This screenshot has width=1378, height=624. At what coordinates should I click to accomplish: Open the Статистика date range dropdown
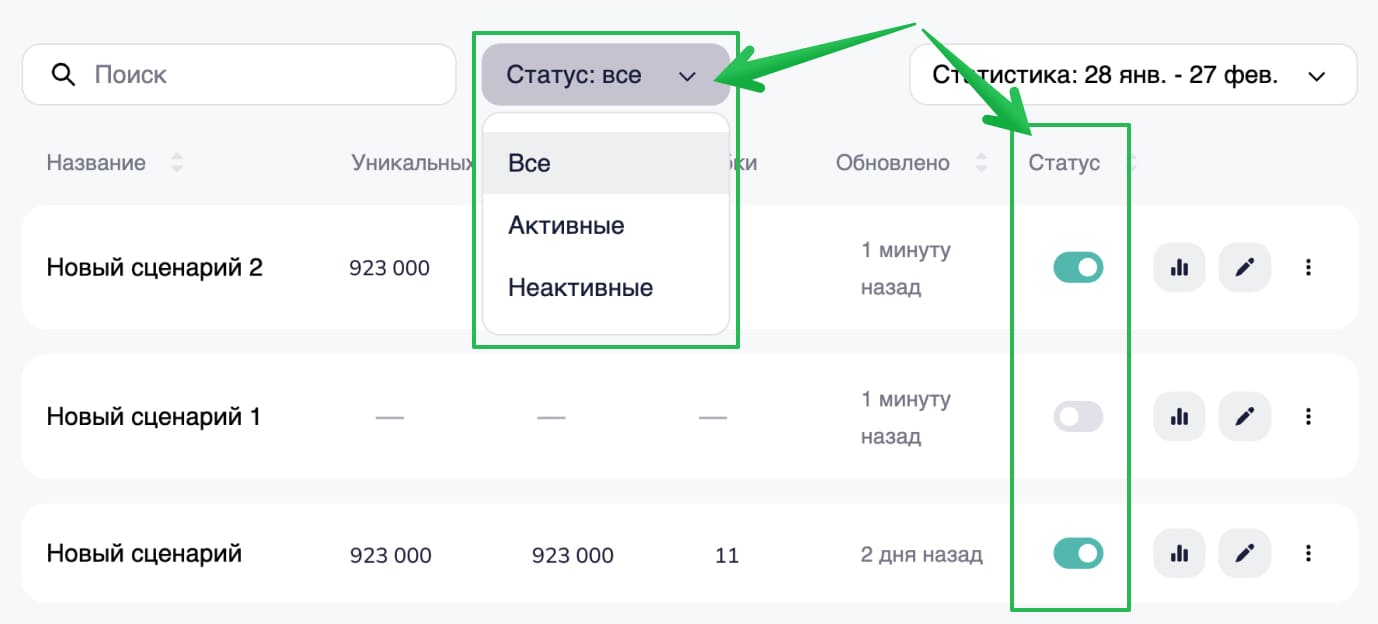click(1132, 75)
